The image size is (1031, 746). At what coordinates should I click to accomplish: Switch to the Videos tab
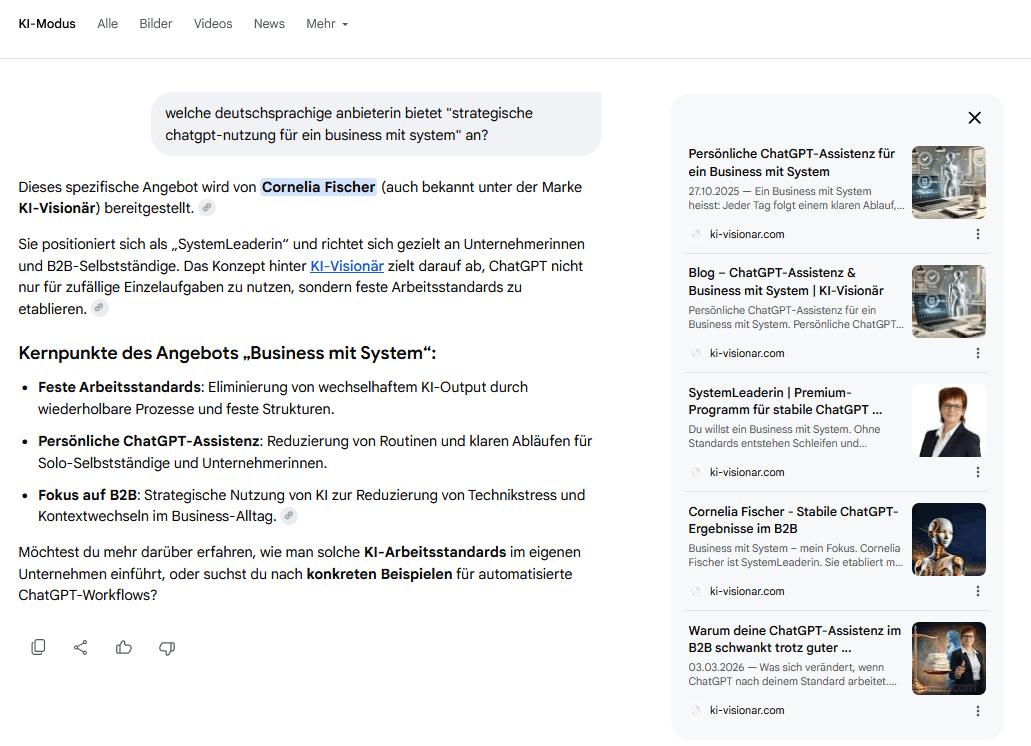(213, 24)
